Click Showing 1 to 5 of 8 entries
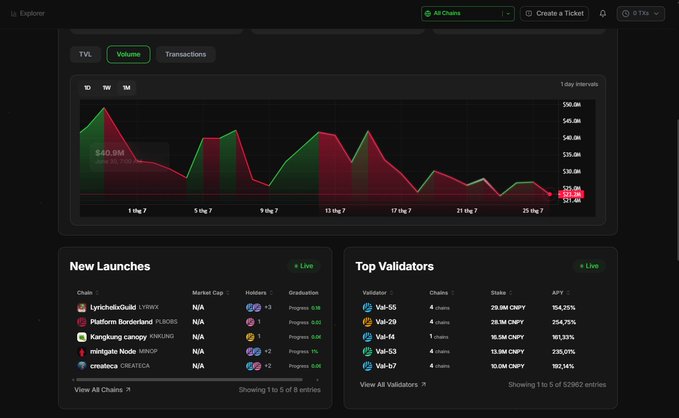 point(280,389)
